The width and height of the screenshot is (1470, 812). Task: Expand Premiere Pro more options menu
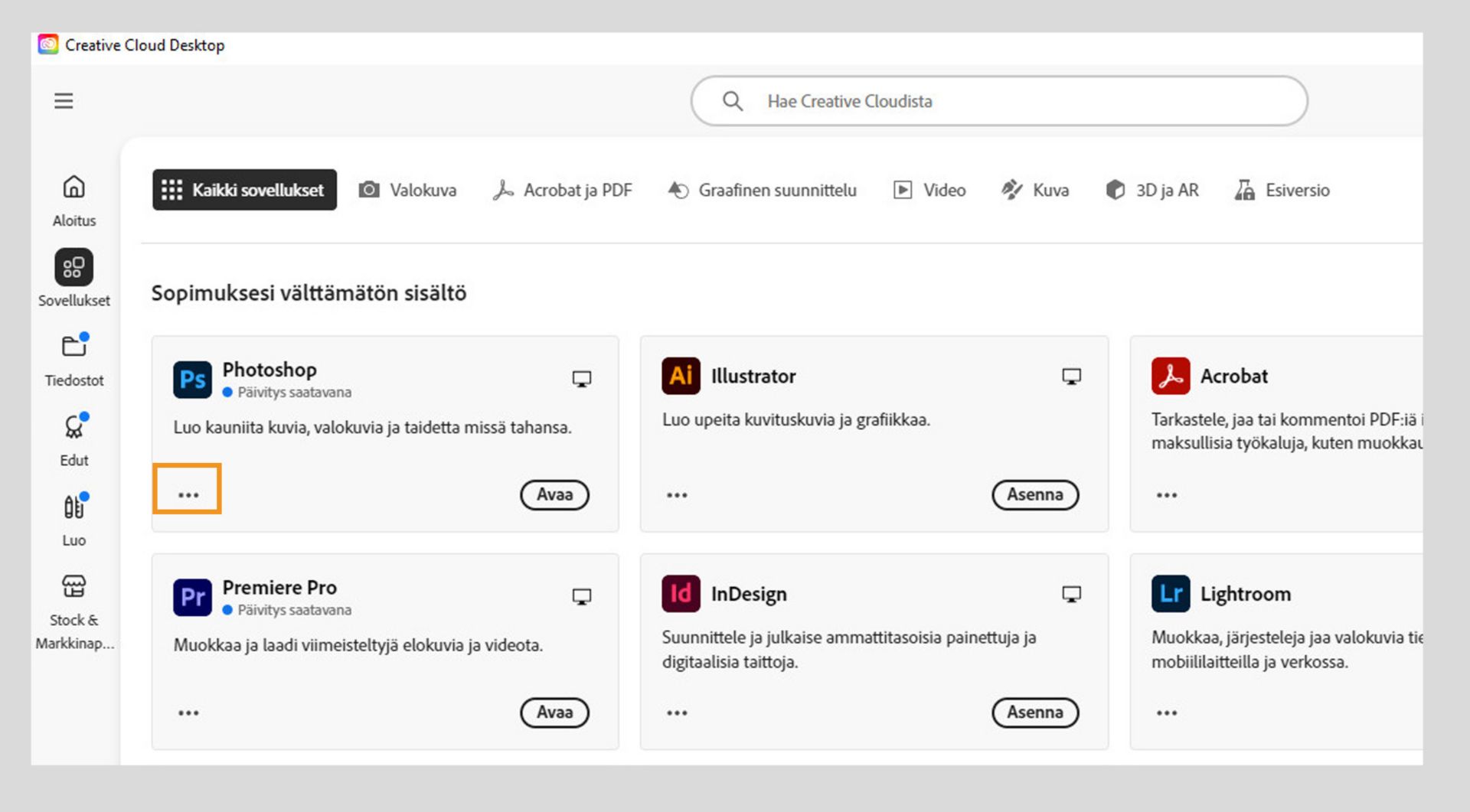[x=188, y=713]
